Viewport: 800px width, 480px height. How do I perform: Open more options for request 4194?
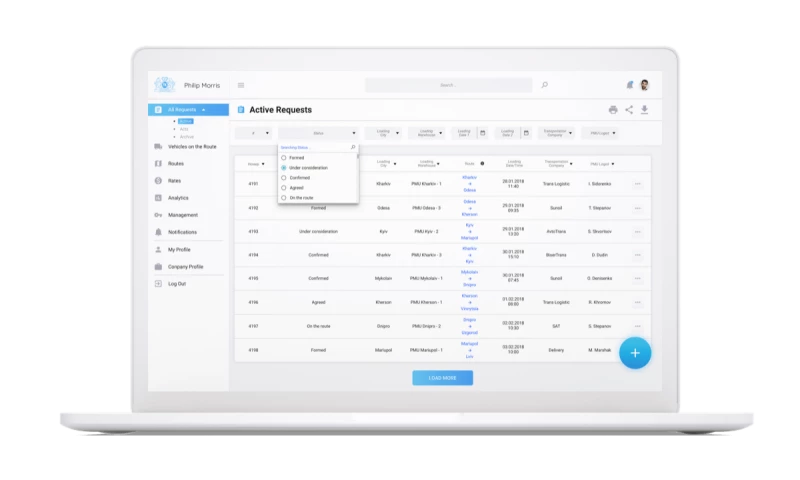[x=637, y=255]
